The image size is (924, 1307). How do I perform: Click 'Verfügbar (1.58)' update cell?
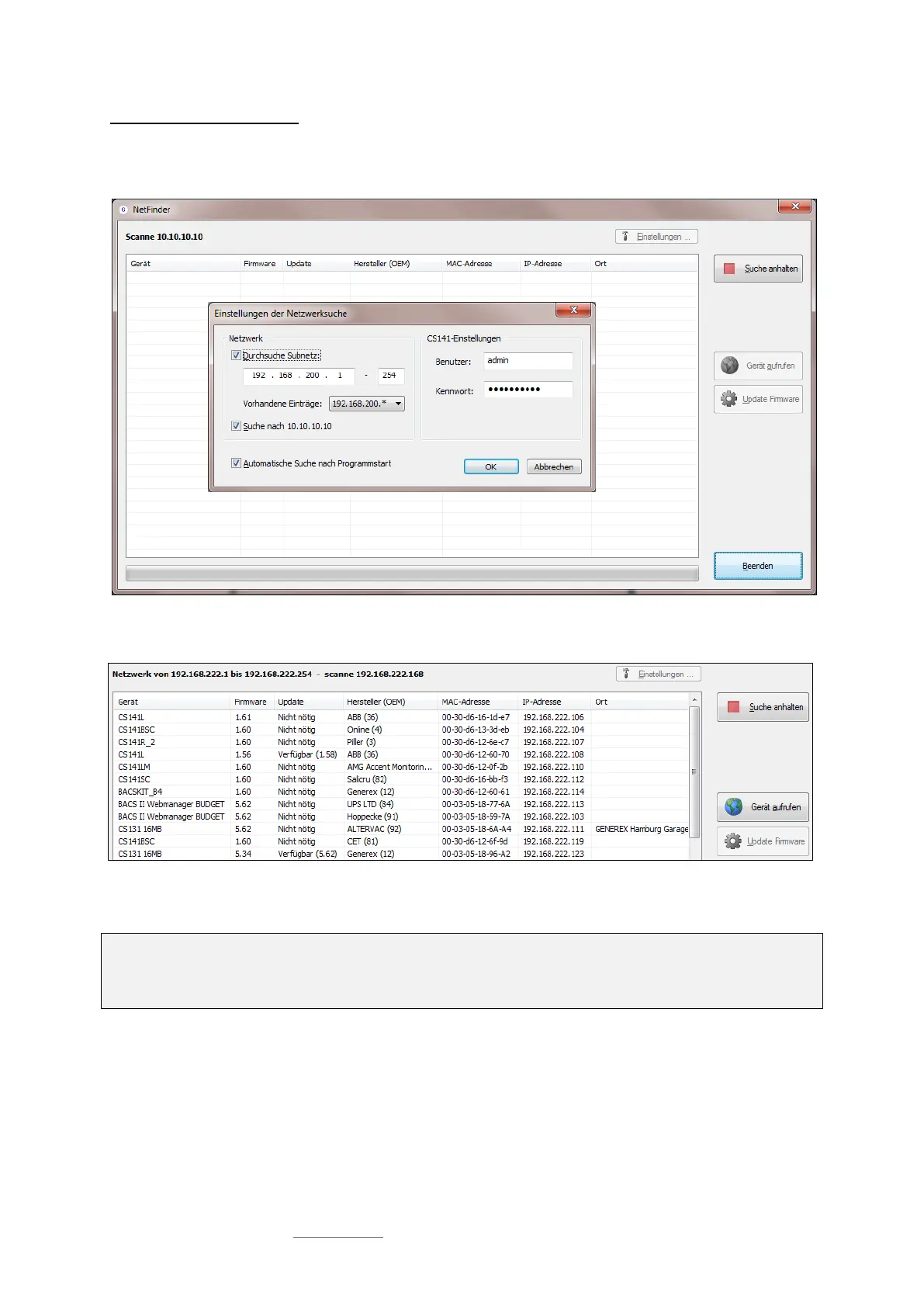pyautogui.click(x=307, y=754)
